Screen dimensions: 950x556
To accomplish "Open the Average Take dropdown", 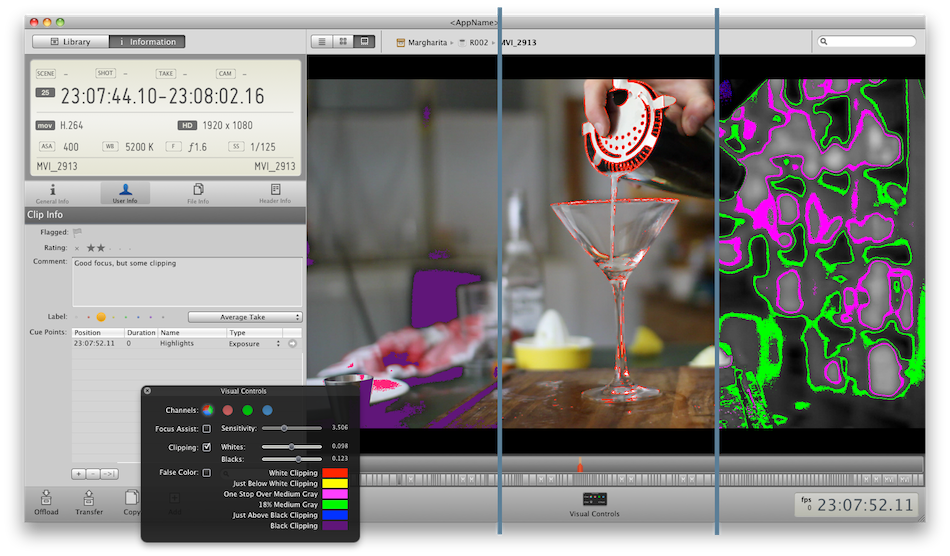I will tap(245, 317).
